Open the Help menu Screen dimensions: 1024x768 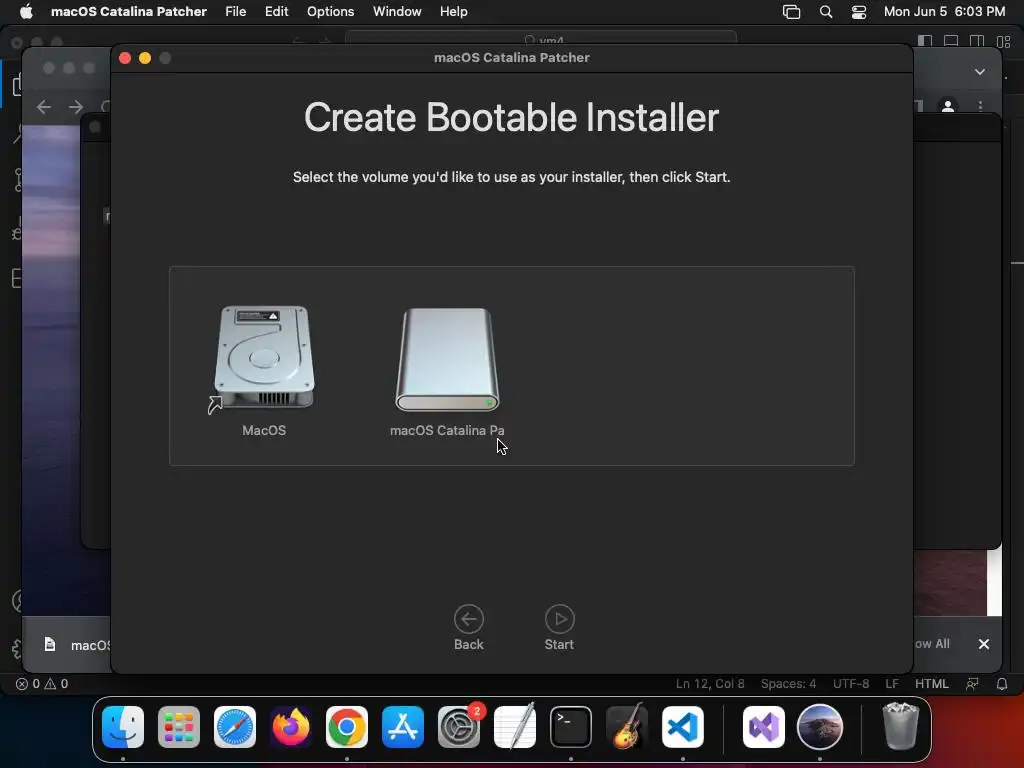click(x=453, y=12)
